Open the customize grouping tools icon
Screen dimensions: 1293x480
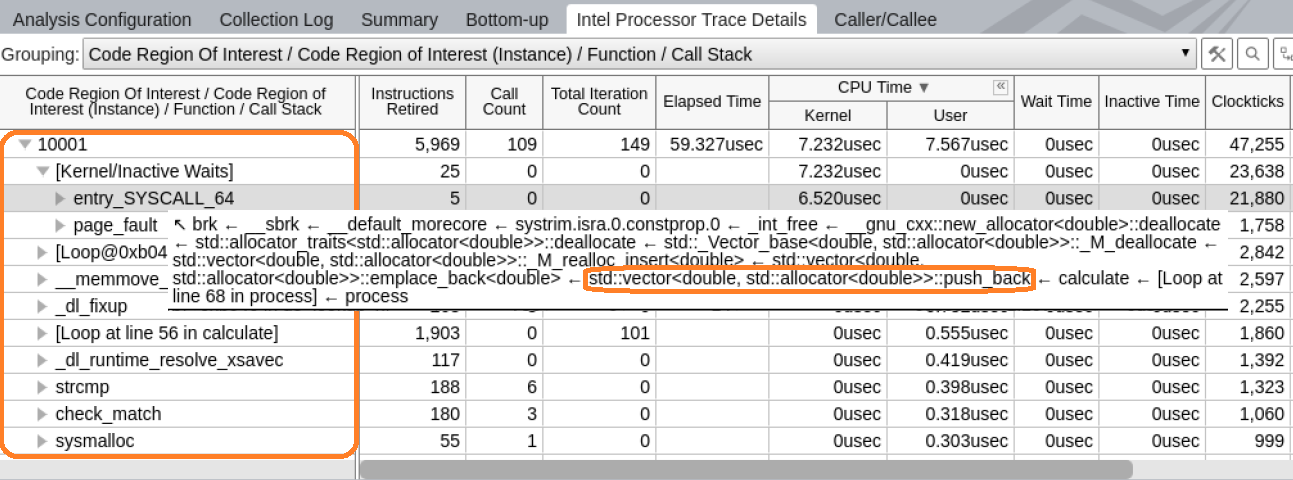tap(1217, 54)
